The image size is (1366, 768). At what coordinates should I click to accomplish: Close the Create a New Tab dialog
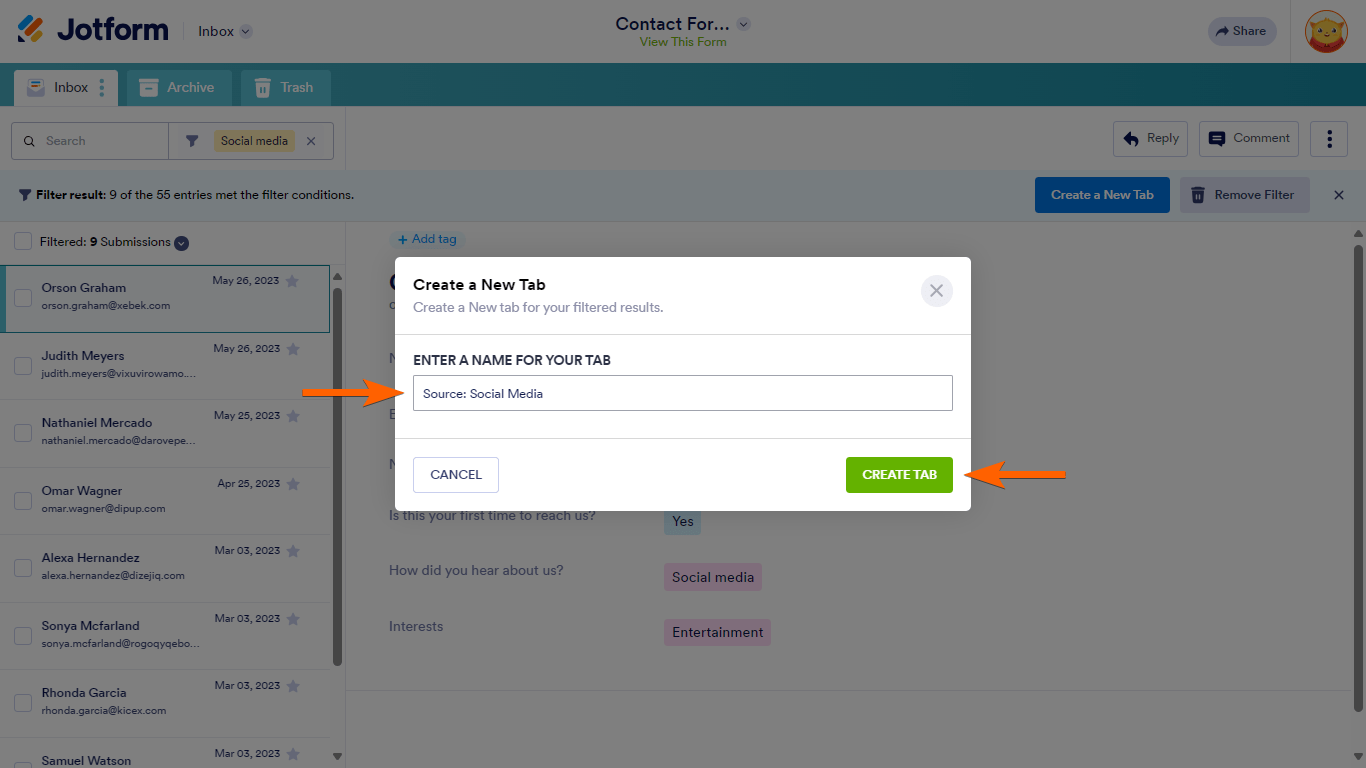pyautogui.click(x=936, y=291)
